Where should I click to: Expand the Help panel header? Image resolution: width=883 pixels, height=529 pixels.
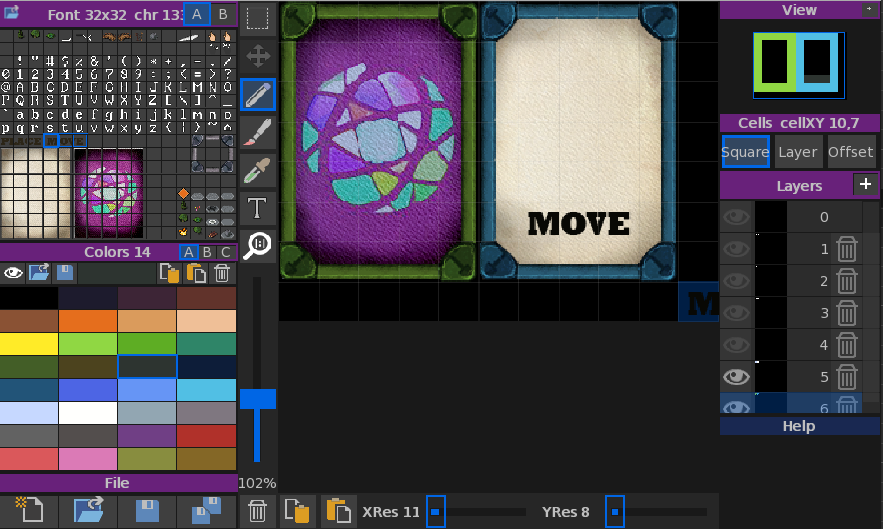click(x=799, y=426)
